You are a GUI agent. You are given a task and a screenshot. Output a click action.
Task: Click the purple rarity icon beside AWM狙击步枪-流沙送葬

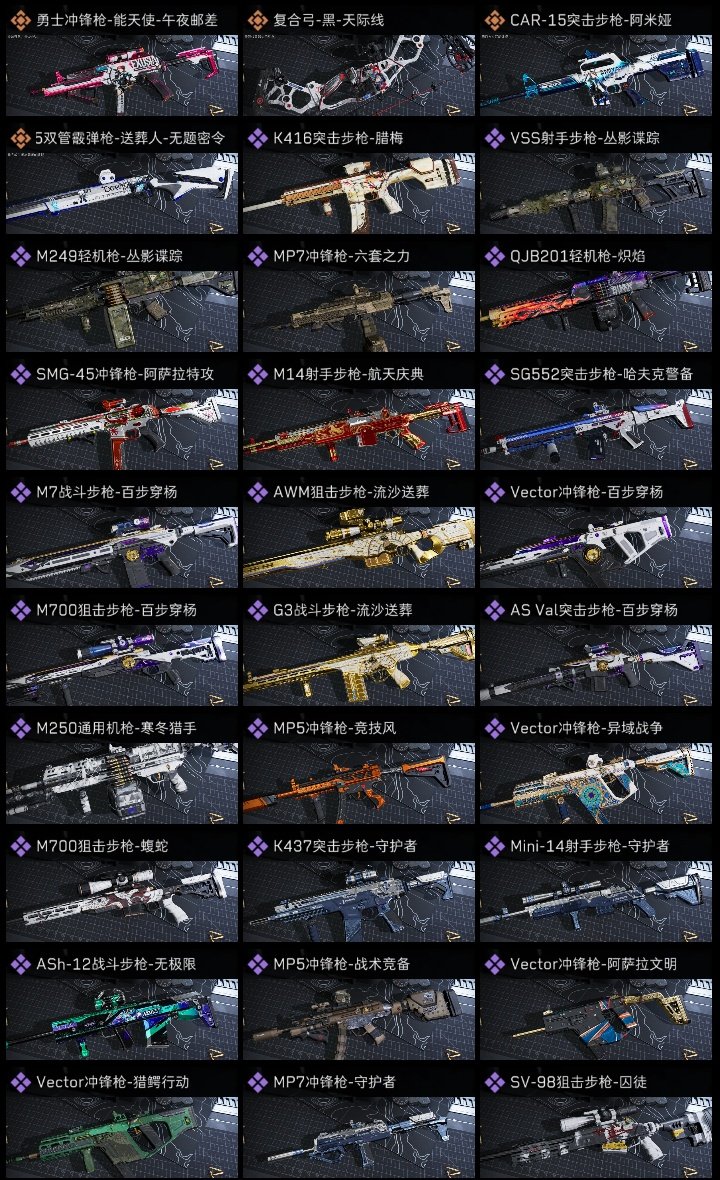click(x=257, y=492)
